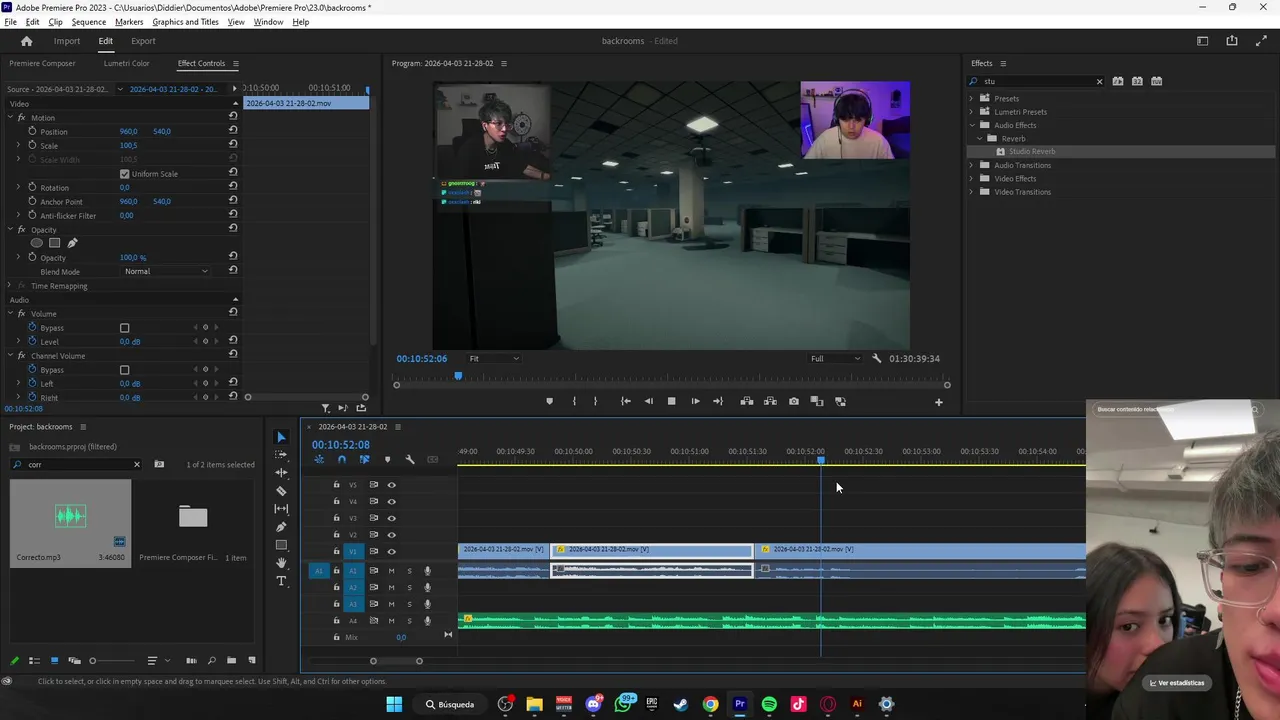Expand the Time Remapping effect
This screenshot has height=720, width=1280.
9,286
